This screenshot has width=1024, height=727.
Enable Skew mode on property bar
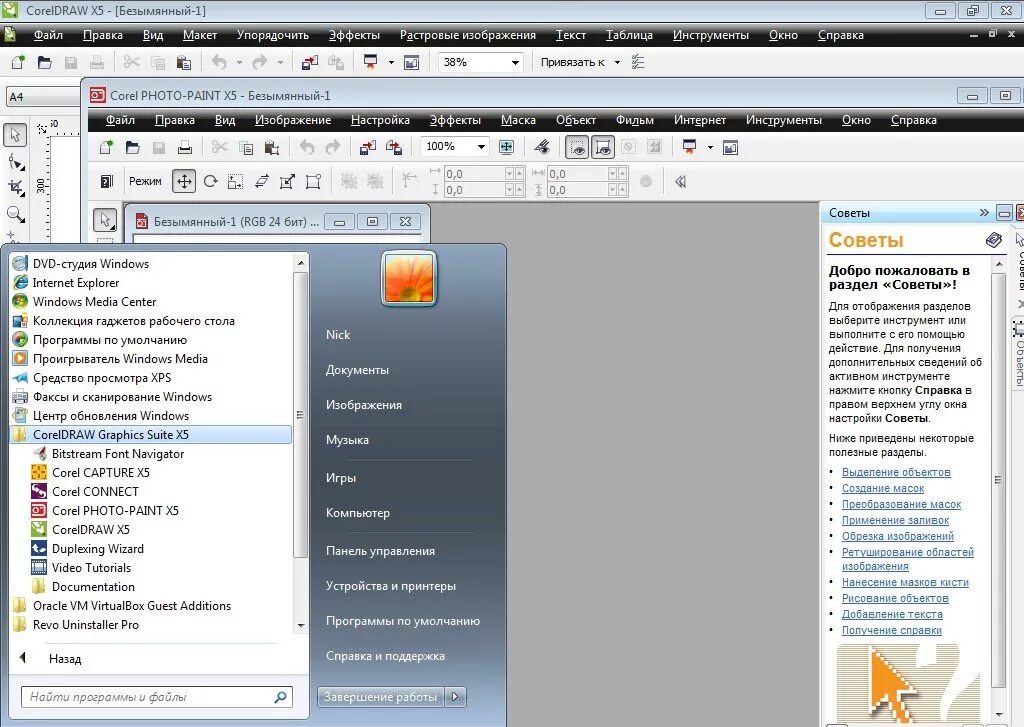click(x=261, y=182)
